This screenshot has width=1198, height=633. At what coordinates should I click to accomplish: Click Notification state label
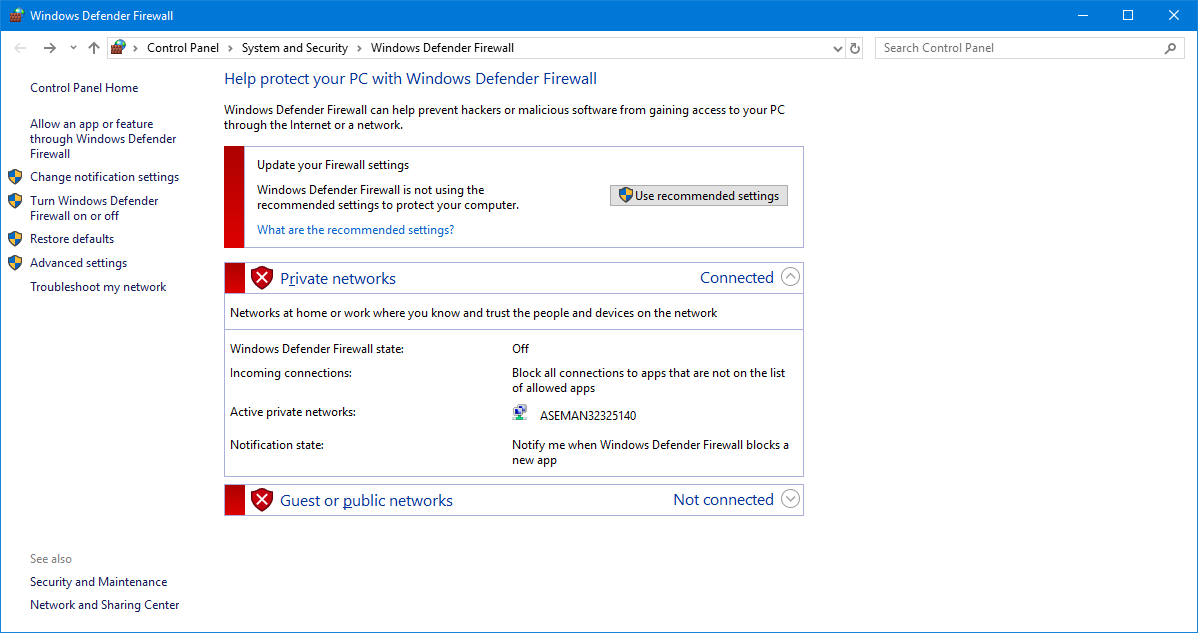point(277,444)
